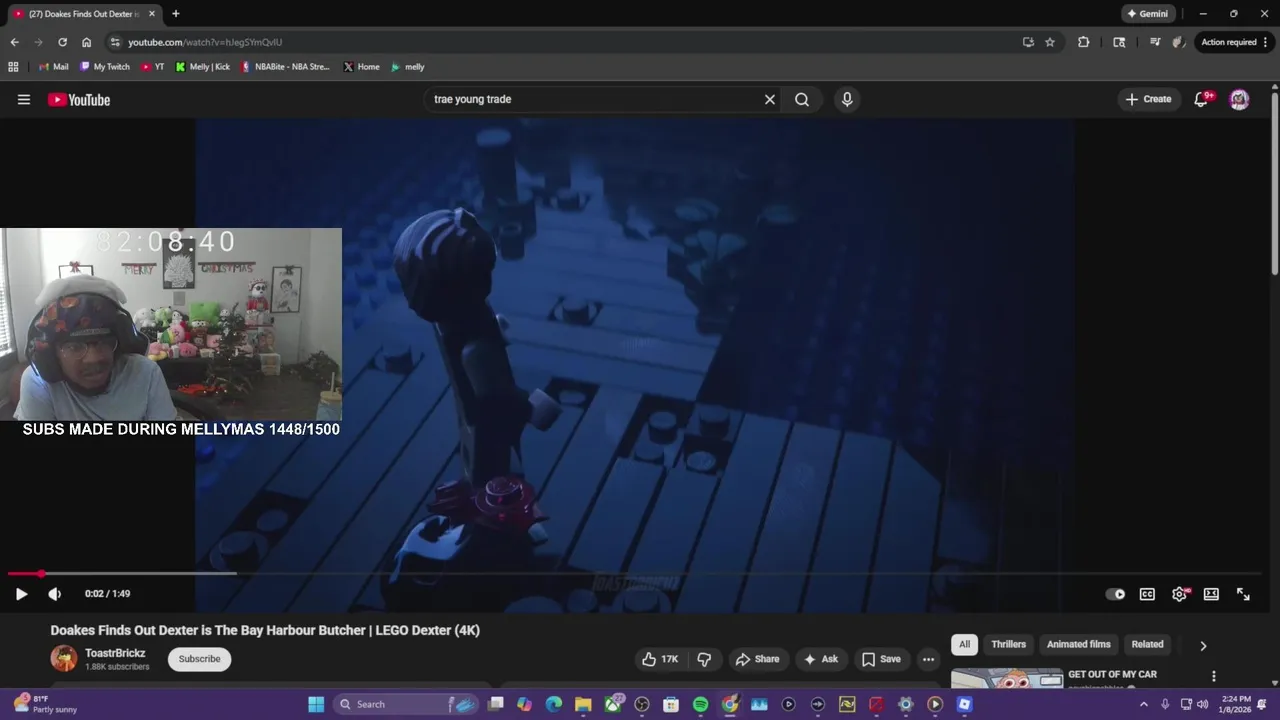This screenshot has width=1280, height=720.
Task: Share the video
Action: coord(757,659)
